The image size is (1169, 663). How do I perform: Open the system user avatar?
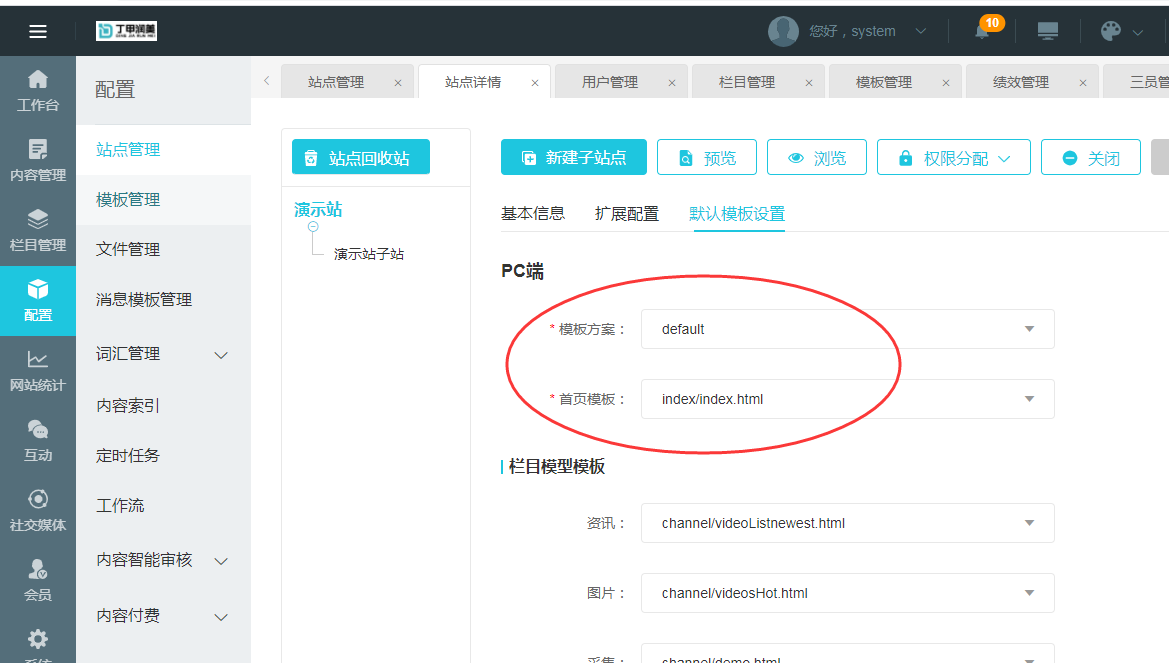coord(783,31)
